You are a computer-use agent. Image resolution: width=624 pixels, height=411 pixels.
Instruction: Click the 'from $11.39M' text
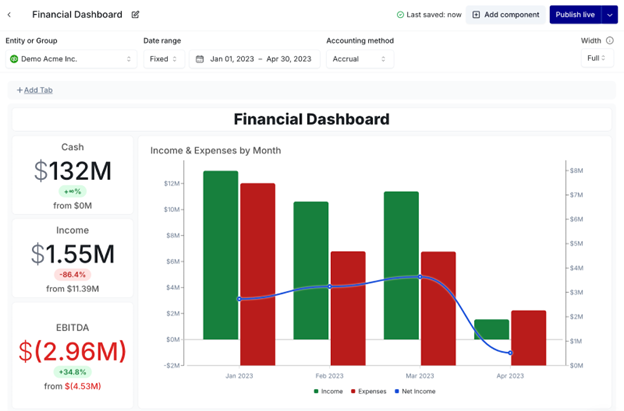[72, 289]
